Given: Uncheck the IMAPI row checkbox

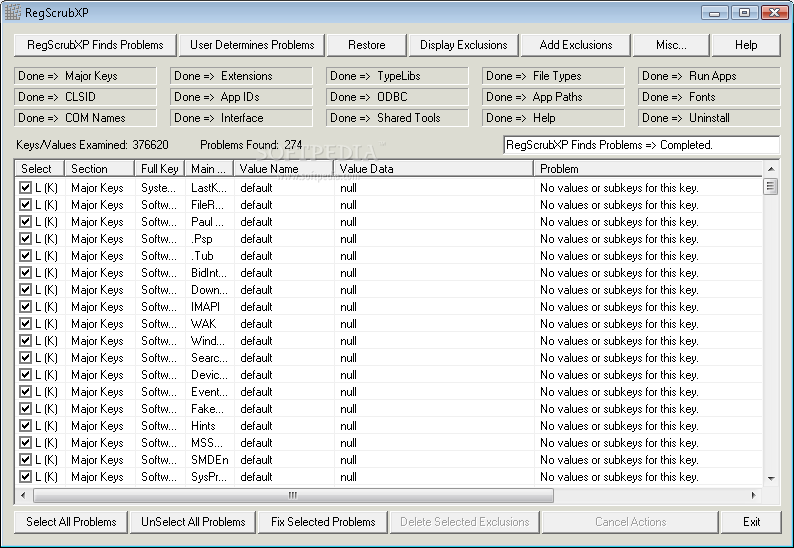Looking at the screenshot, I should tap(25, 306).
